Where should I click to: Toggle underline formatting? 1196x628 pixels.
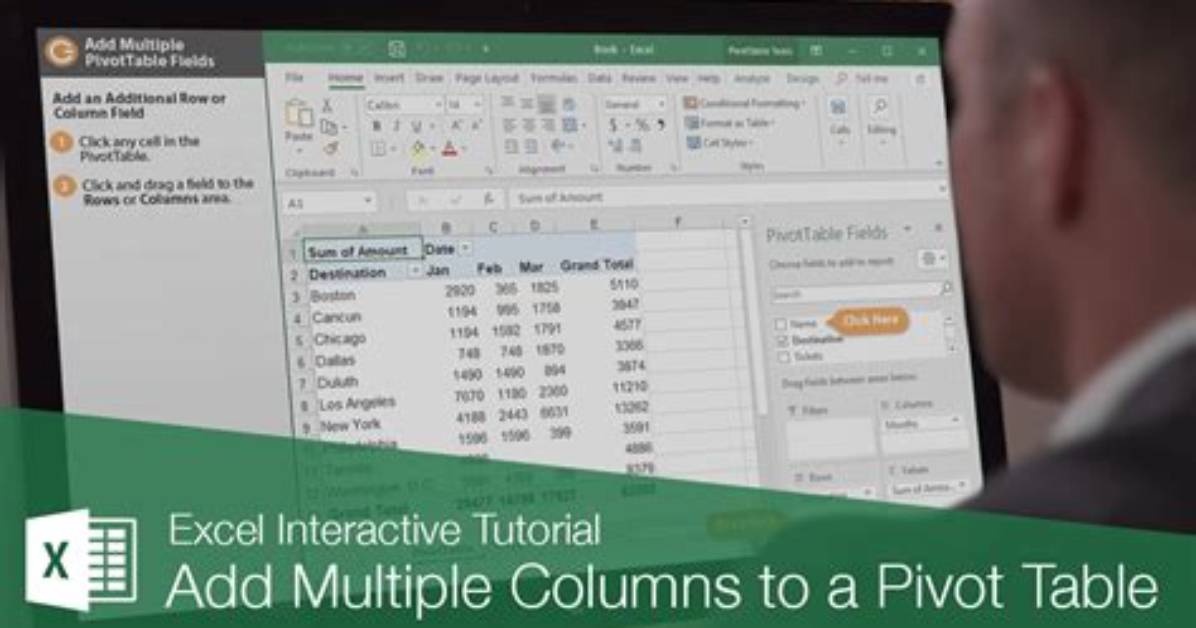(416, 127)
